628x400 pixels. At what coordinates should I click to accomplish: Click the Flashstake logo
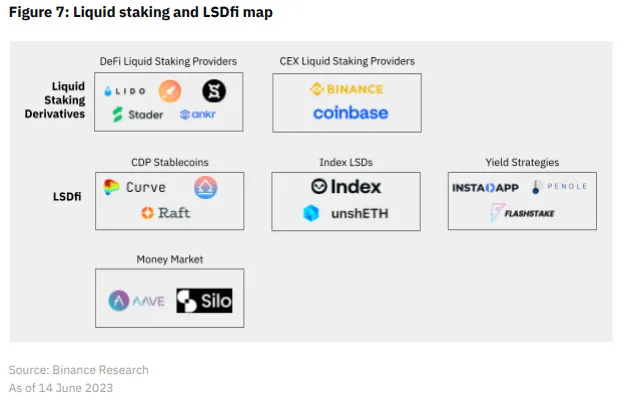tap(522, 212)
